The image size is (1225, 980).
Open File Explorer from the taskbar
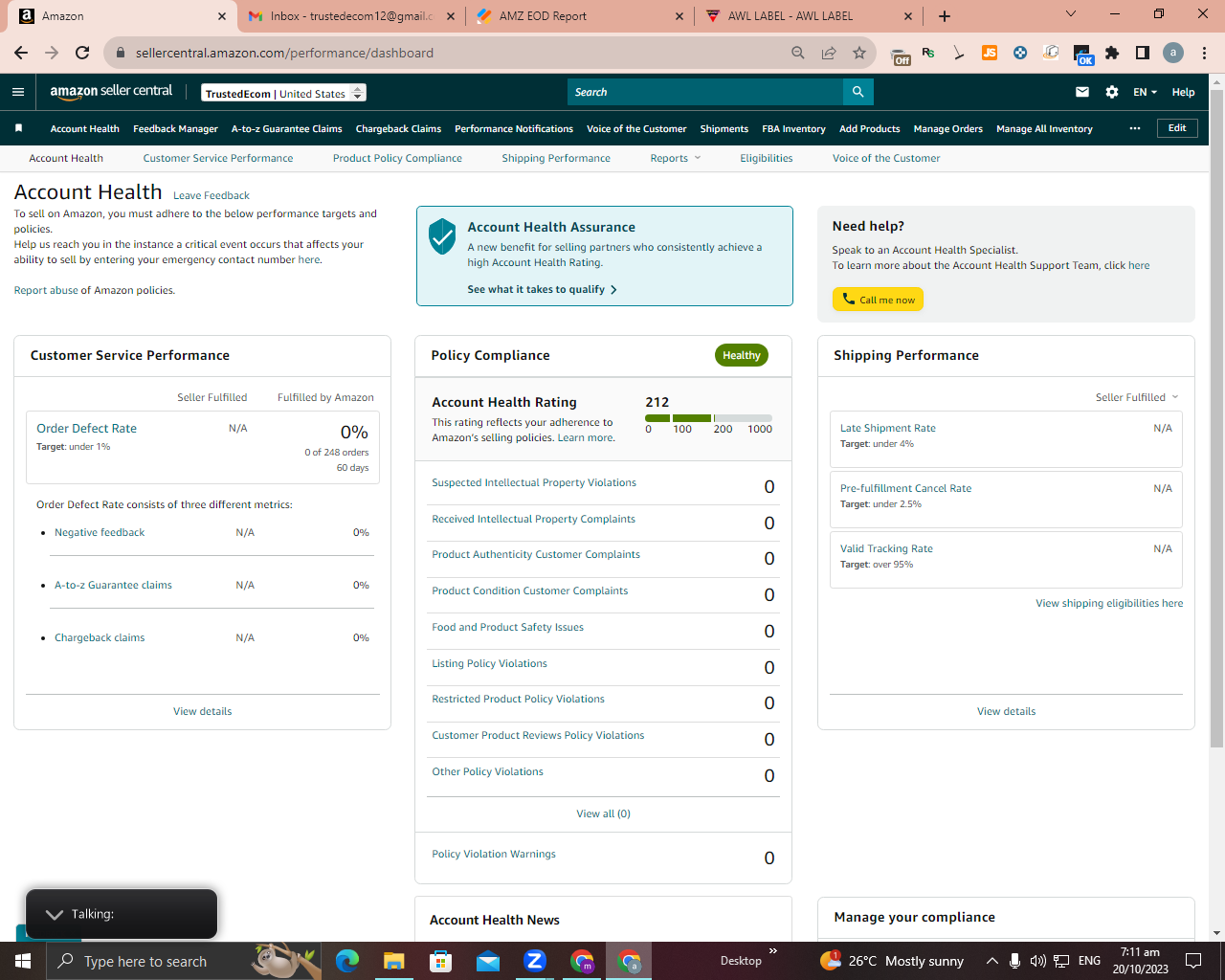[x=393, y=960]
